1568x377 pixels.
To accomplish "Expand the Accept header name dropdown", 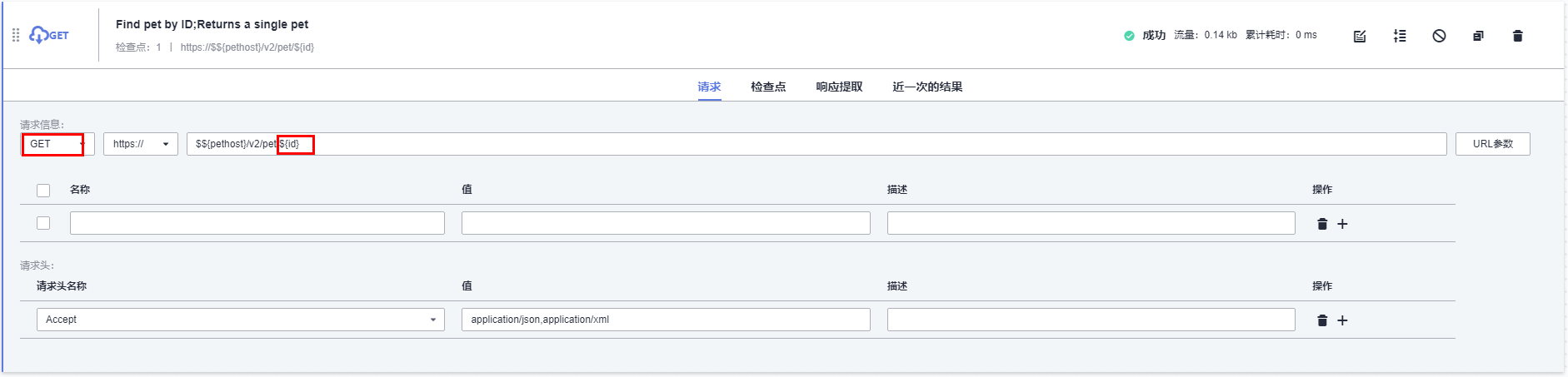I will coord(240,320).
